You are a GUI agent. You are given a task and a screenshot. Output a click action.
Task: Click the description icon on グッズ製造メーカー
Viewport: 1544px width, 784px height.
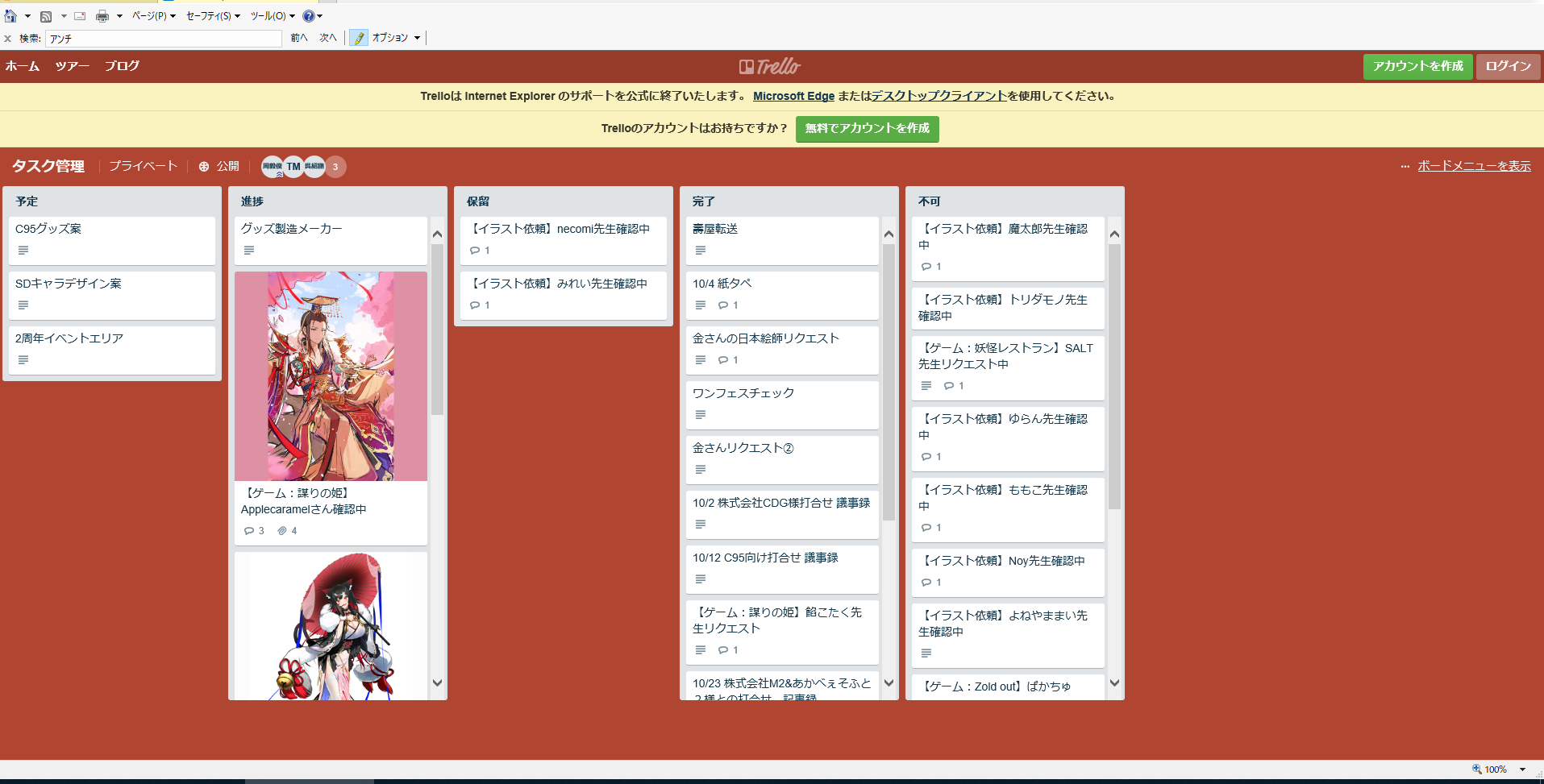[249, 251]
